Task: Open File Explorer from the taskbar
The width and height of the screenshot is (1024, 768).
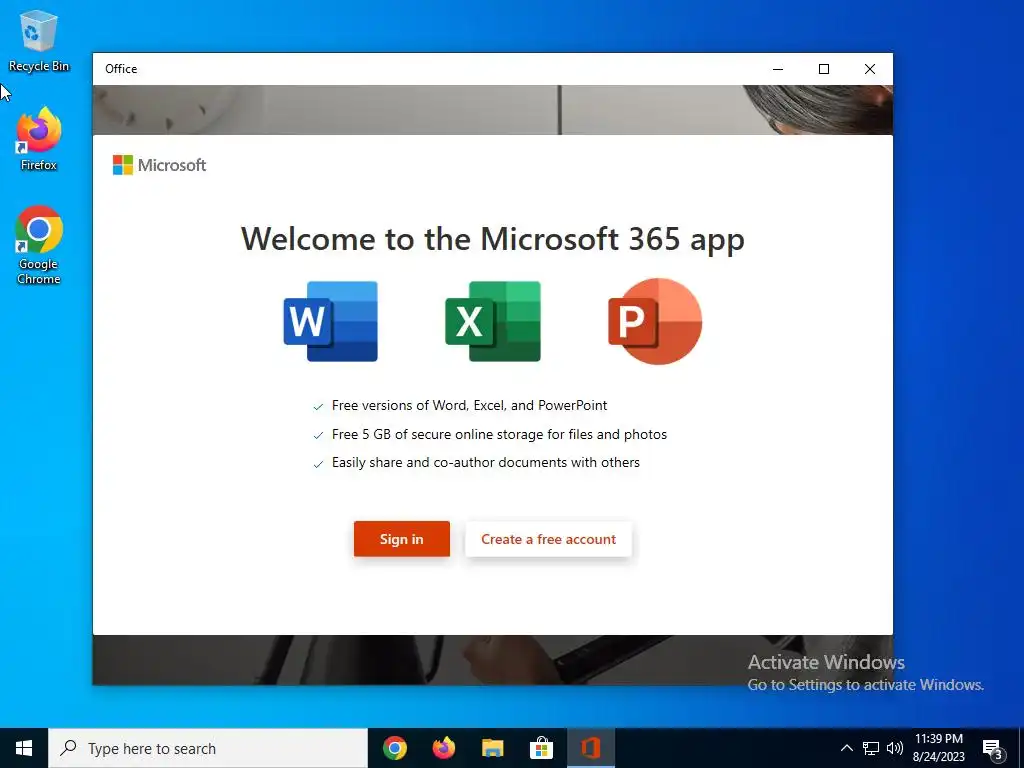Action: coord(492,748)
